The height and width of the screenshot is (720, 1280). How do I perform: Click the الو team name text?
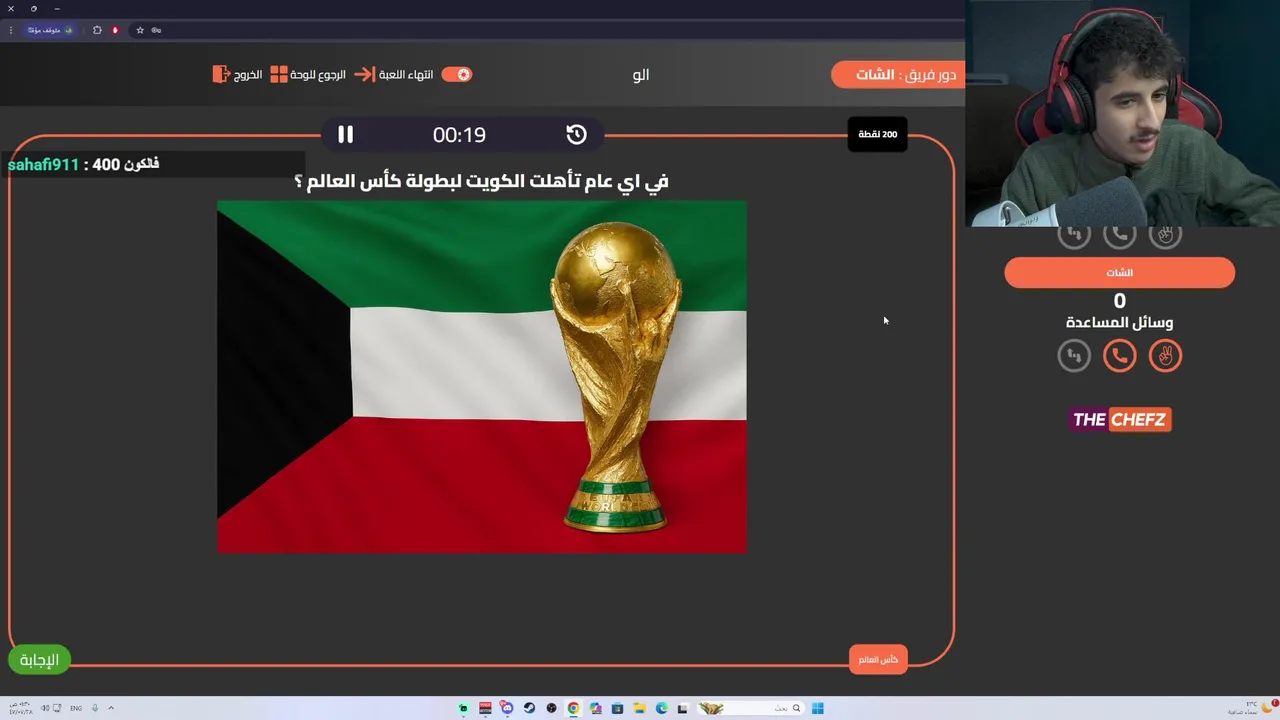(641, 75)
